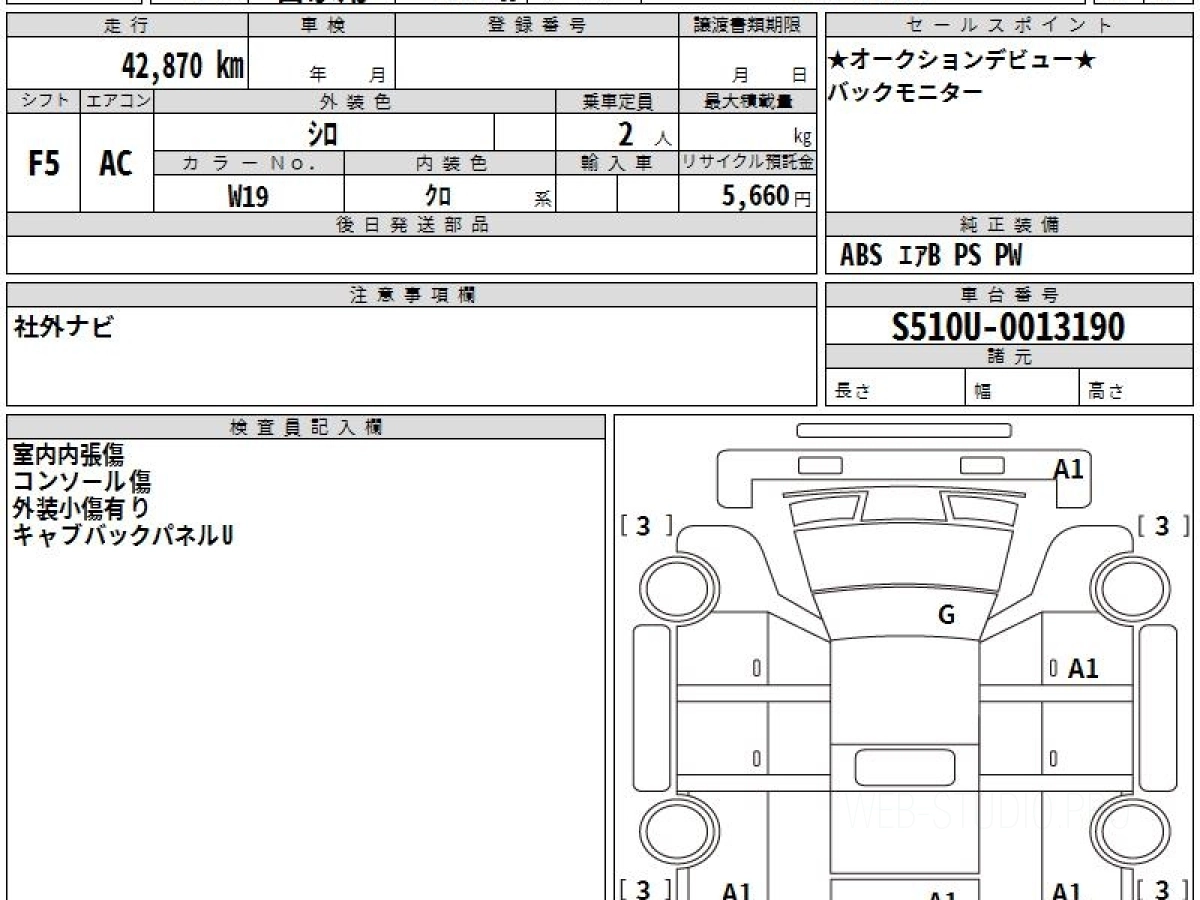Screen dimensions: 1200x900
Task: Click the A1 mark beside the door
Action: click(x=1083, y=669)
